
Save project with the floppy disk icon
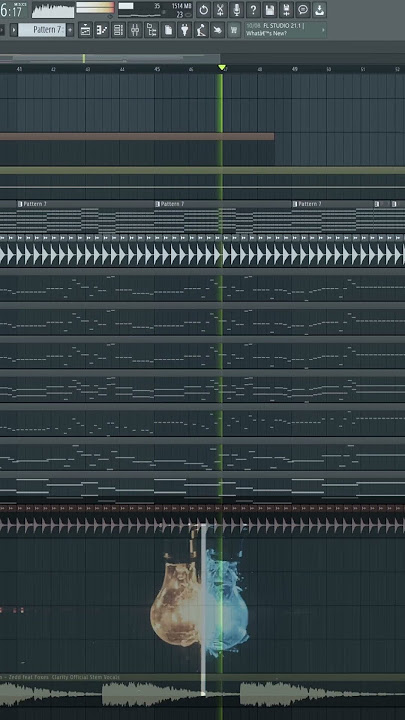(x=270, y=10)
